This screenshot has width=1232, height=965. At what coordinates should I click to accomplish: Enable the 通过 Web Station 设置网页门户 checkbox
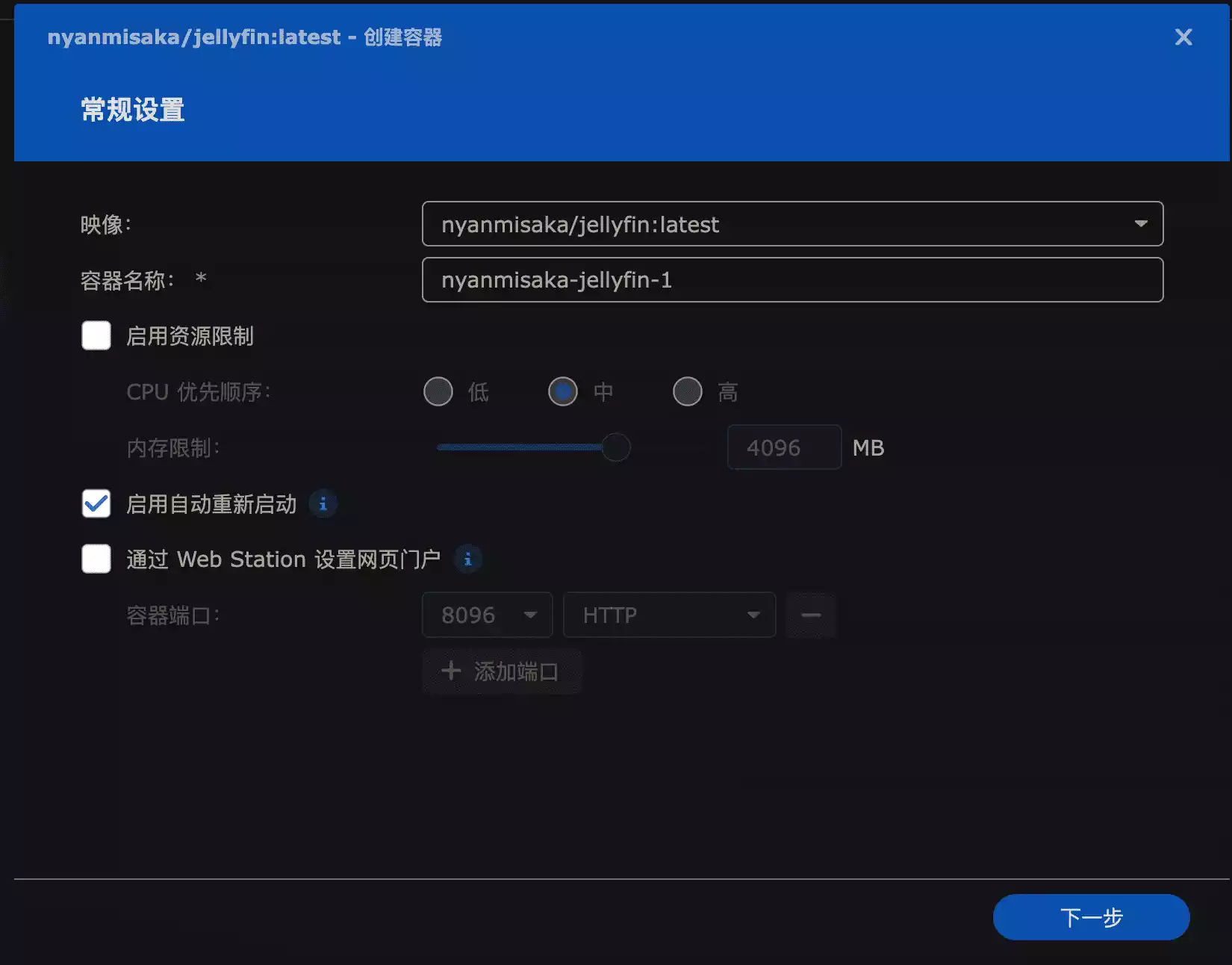pos(96,558)
